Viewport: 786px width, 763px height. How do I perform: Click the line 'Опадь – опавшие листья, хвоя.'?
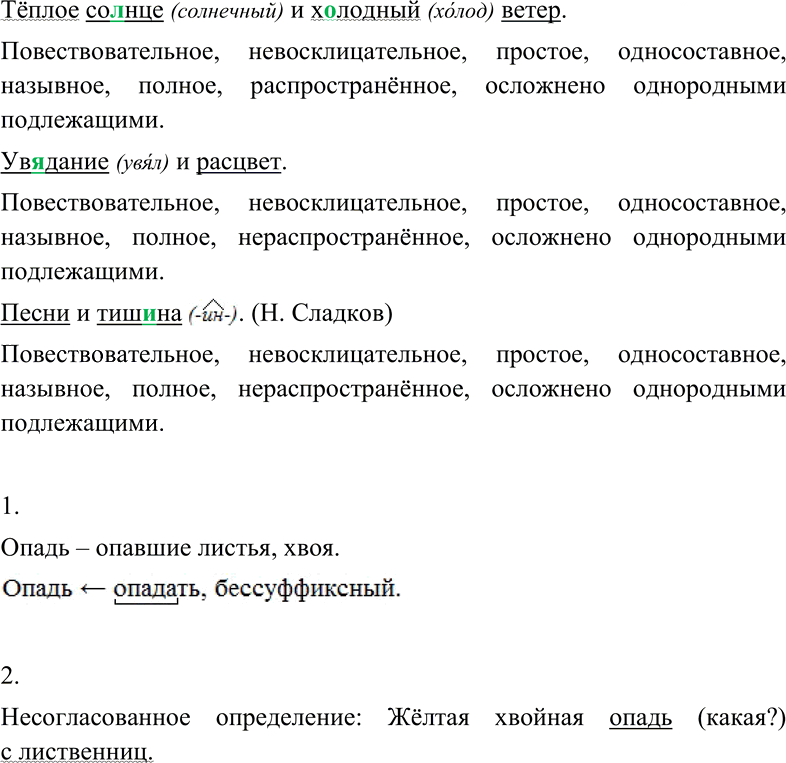(170, 548)
